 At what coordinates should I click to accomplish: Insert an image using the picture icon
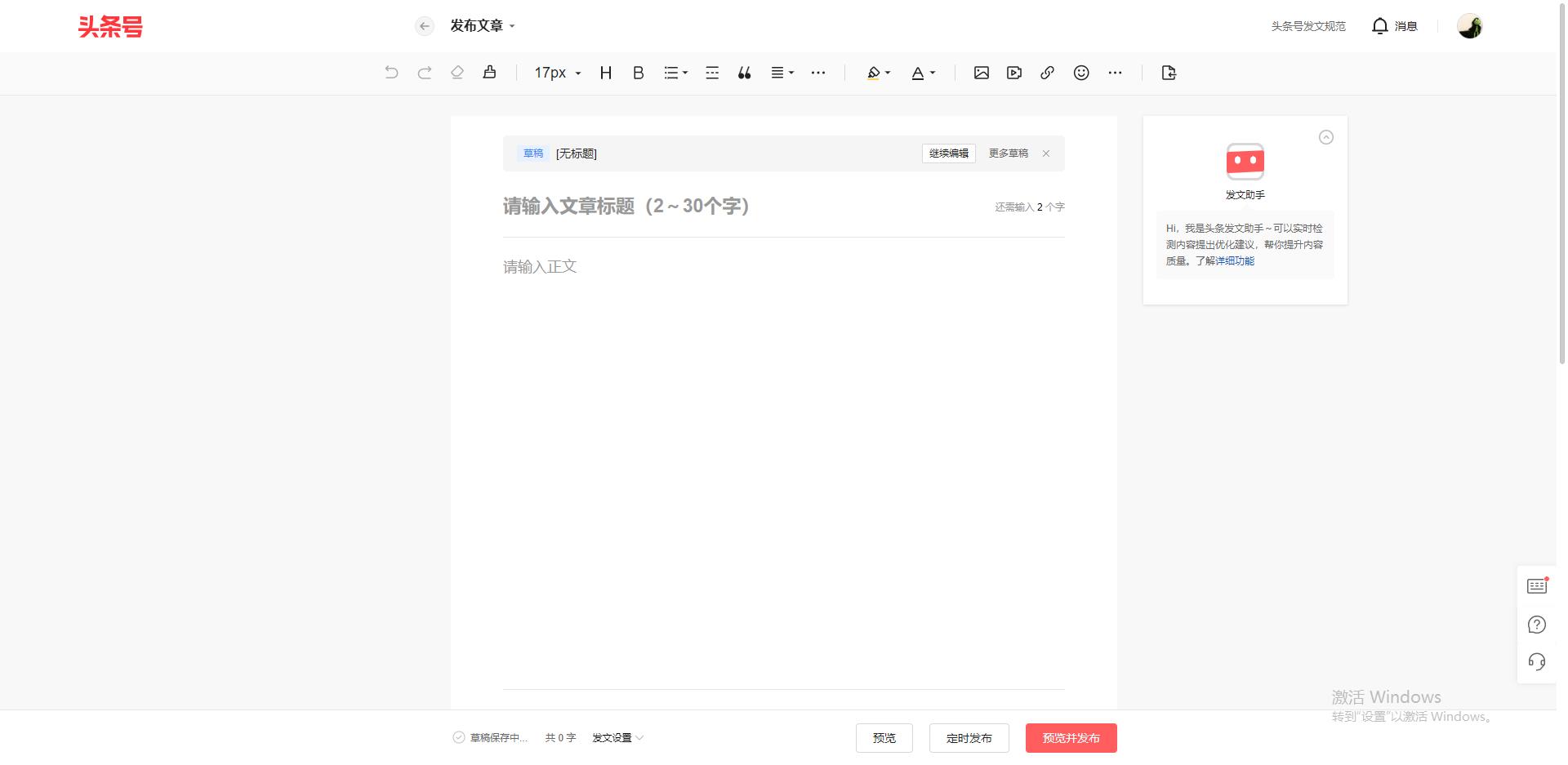pos(981,73)
